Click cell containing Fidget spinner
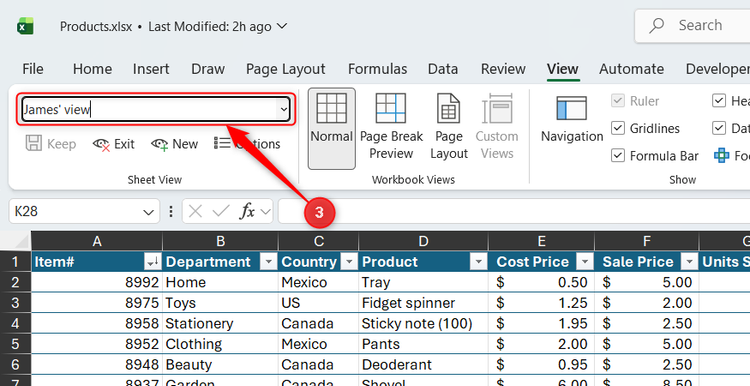Image resolution: width=750 pixels, height=386 pixels. tap(423, 303)
